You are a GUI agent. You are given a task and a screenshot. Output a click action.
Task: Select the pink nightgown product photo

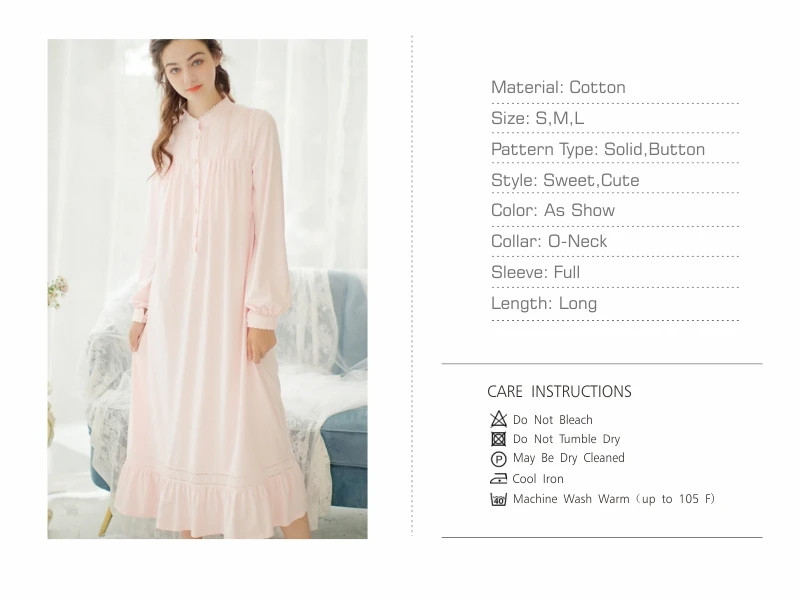tap(208, 289)
